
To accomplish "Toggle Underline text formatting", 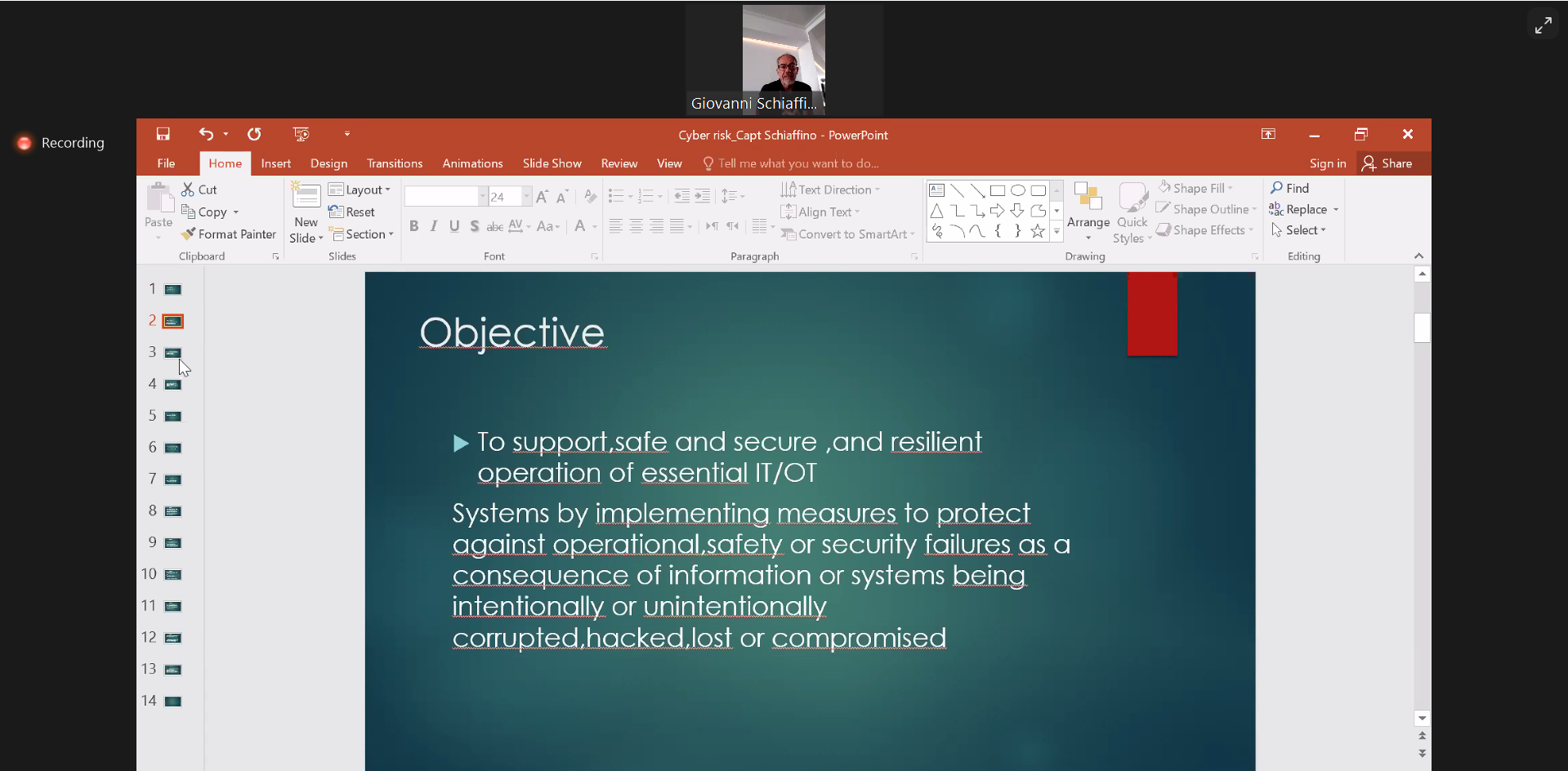I will (x=454, y=226).
